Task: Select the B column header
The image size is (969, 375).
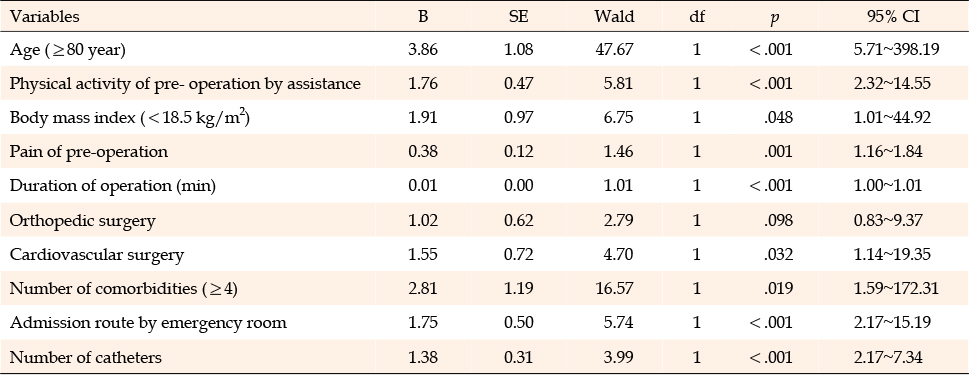Action: [423, 17]
